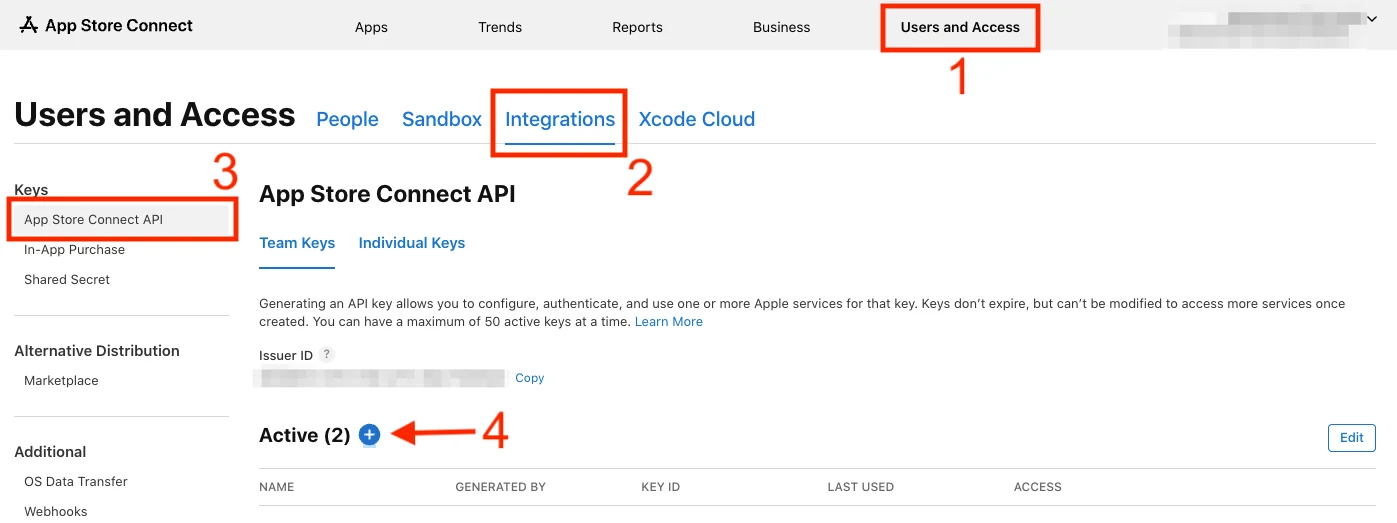Open Webhooks in sidebar
The height and width of the screenshot is (523, 1397).
pyautogui.click(x=56, y=512)
